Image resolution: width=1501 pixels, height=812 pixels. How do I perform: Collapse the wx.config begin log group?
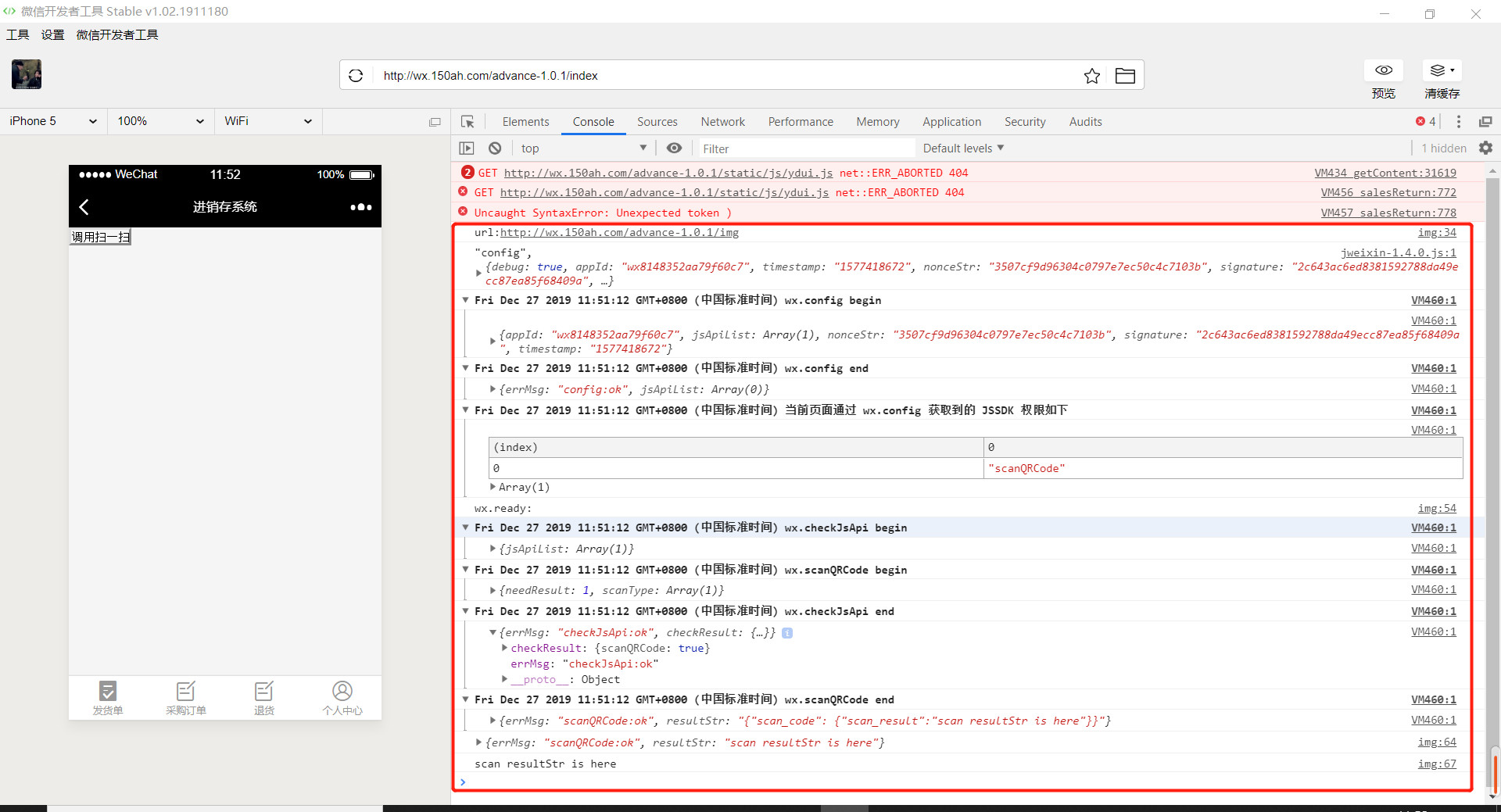pyautogui.click(x=465, y=300)
